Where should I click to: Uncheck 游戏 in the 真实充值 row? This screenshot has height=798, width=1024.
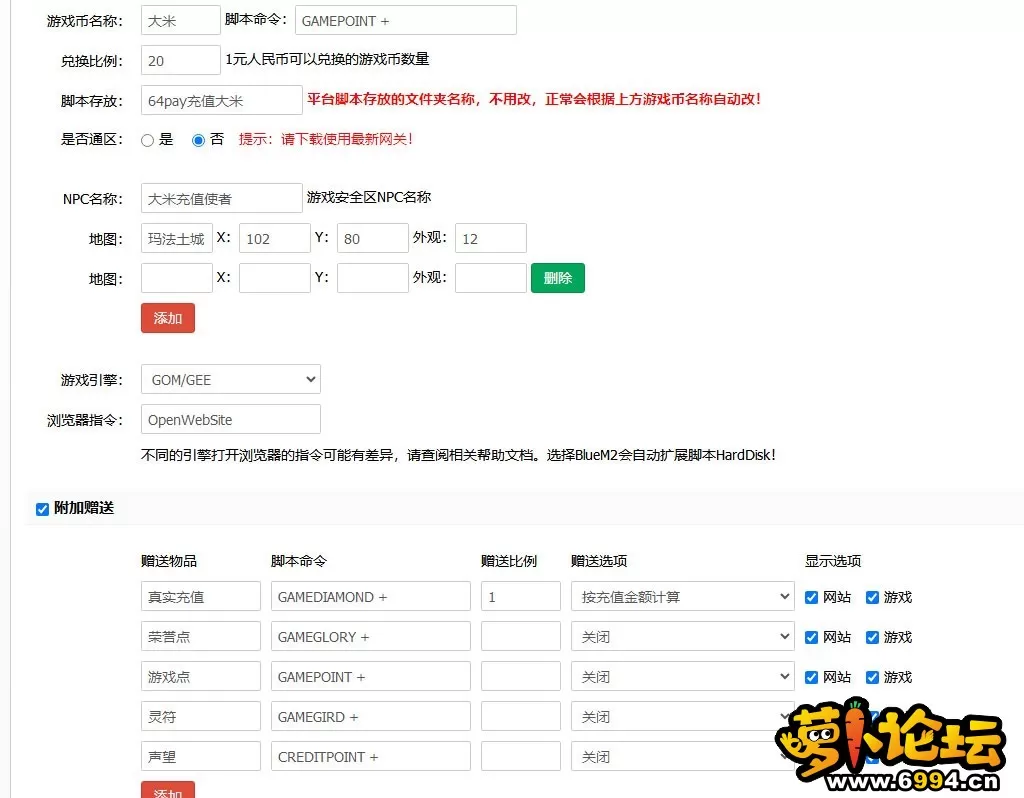pos(872,598)
